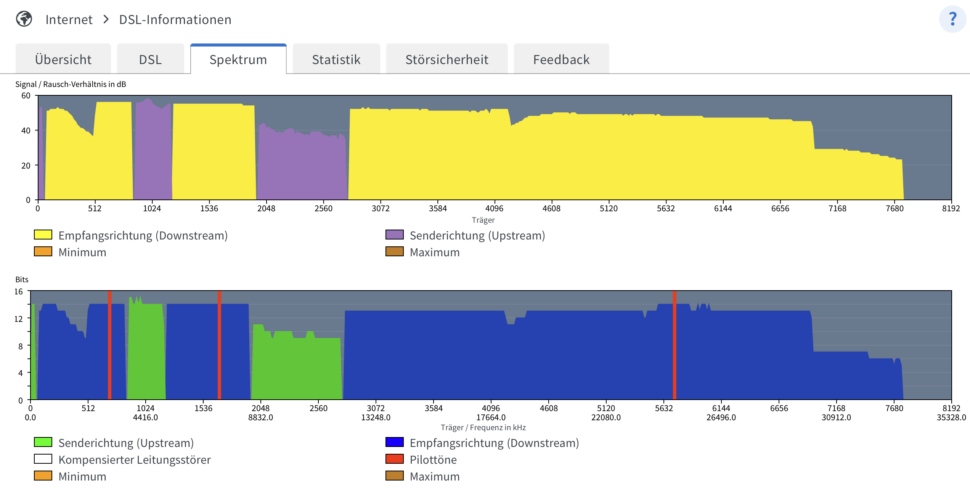The height and width of the screenshot is (495, 970).
Task: Select the Spektrum tab
Action: click(238, 59)
